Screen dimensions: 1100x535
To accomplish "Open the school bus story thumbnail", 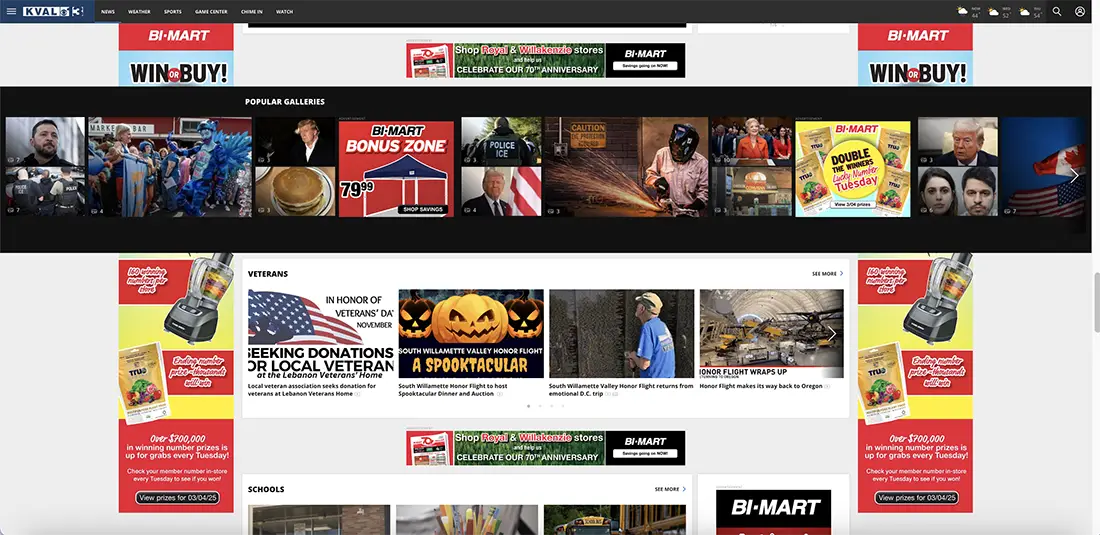I will click(615, 520).
